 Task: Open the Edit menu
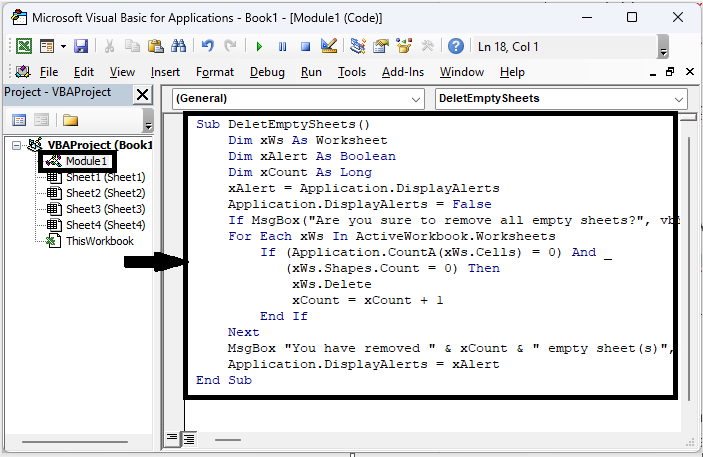click(x=84, y=72)
